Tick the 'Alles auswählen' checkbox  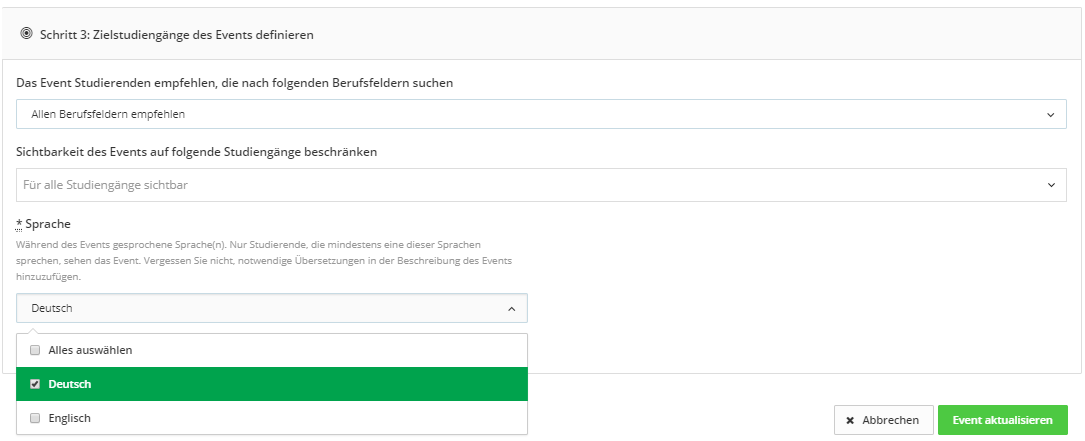[35, 351]
